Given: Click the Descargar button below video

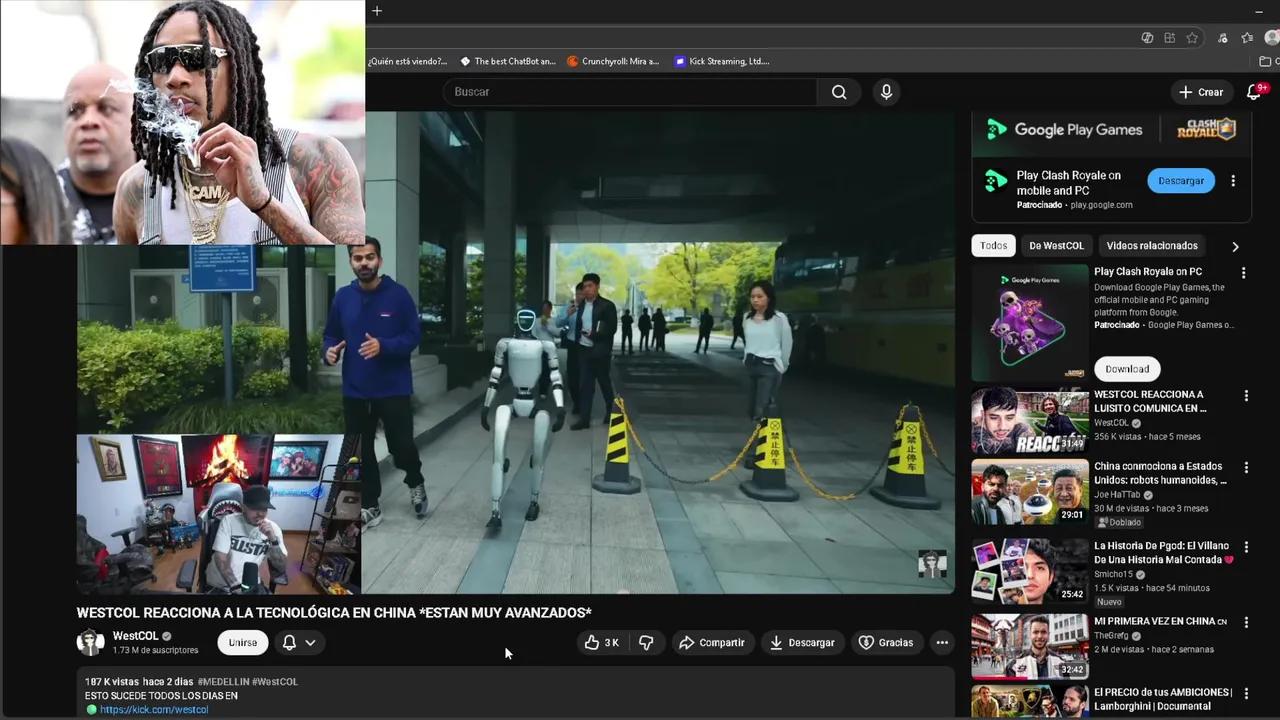Looking at the screenshot, I should point(801,643).
